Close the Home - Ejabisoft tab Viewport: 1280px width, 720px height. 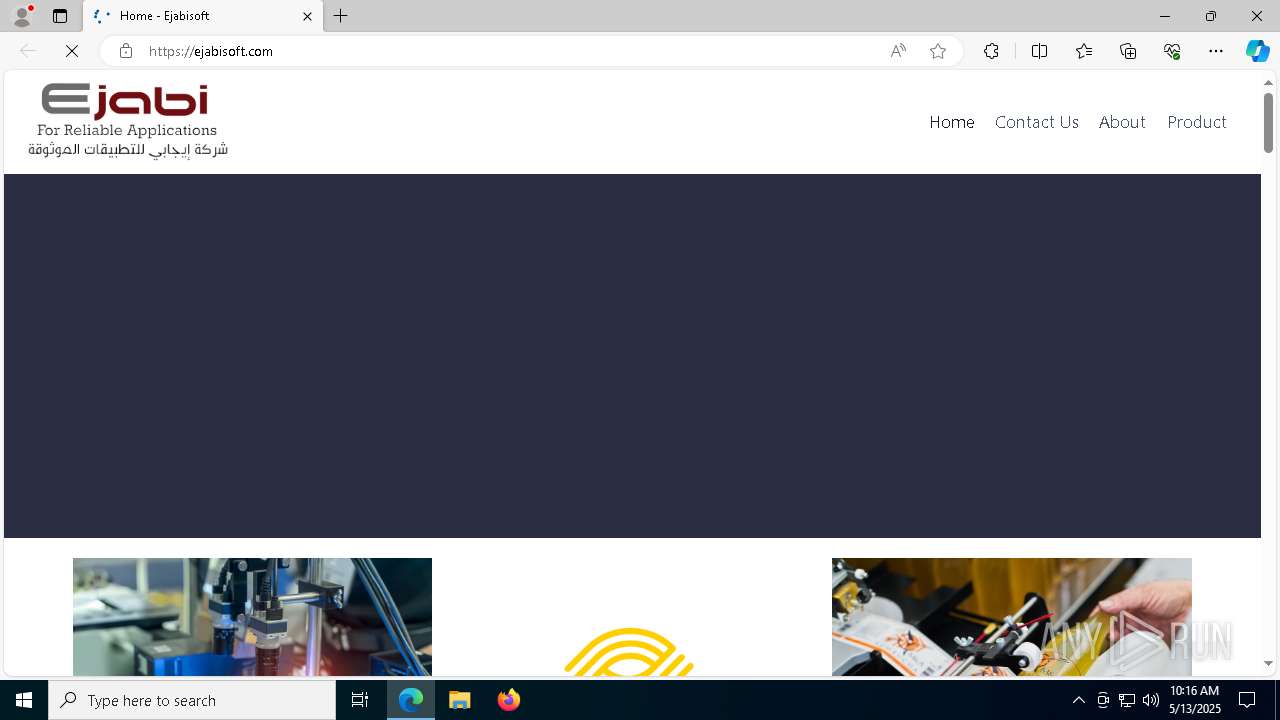point(307,16)
